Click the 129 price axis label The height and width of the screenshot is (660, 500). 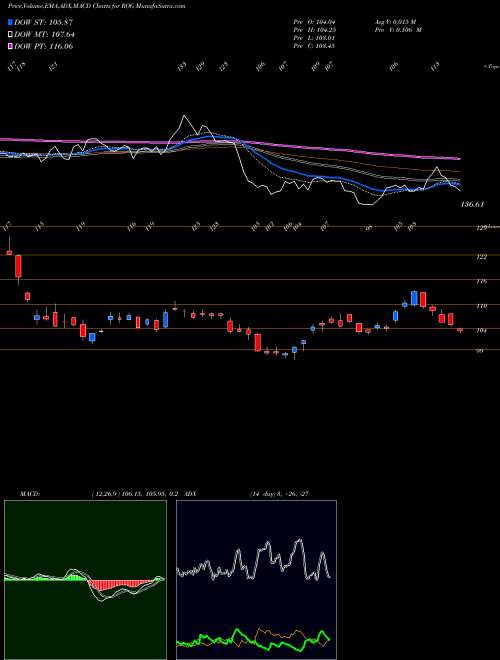(x=481, y=228)
